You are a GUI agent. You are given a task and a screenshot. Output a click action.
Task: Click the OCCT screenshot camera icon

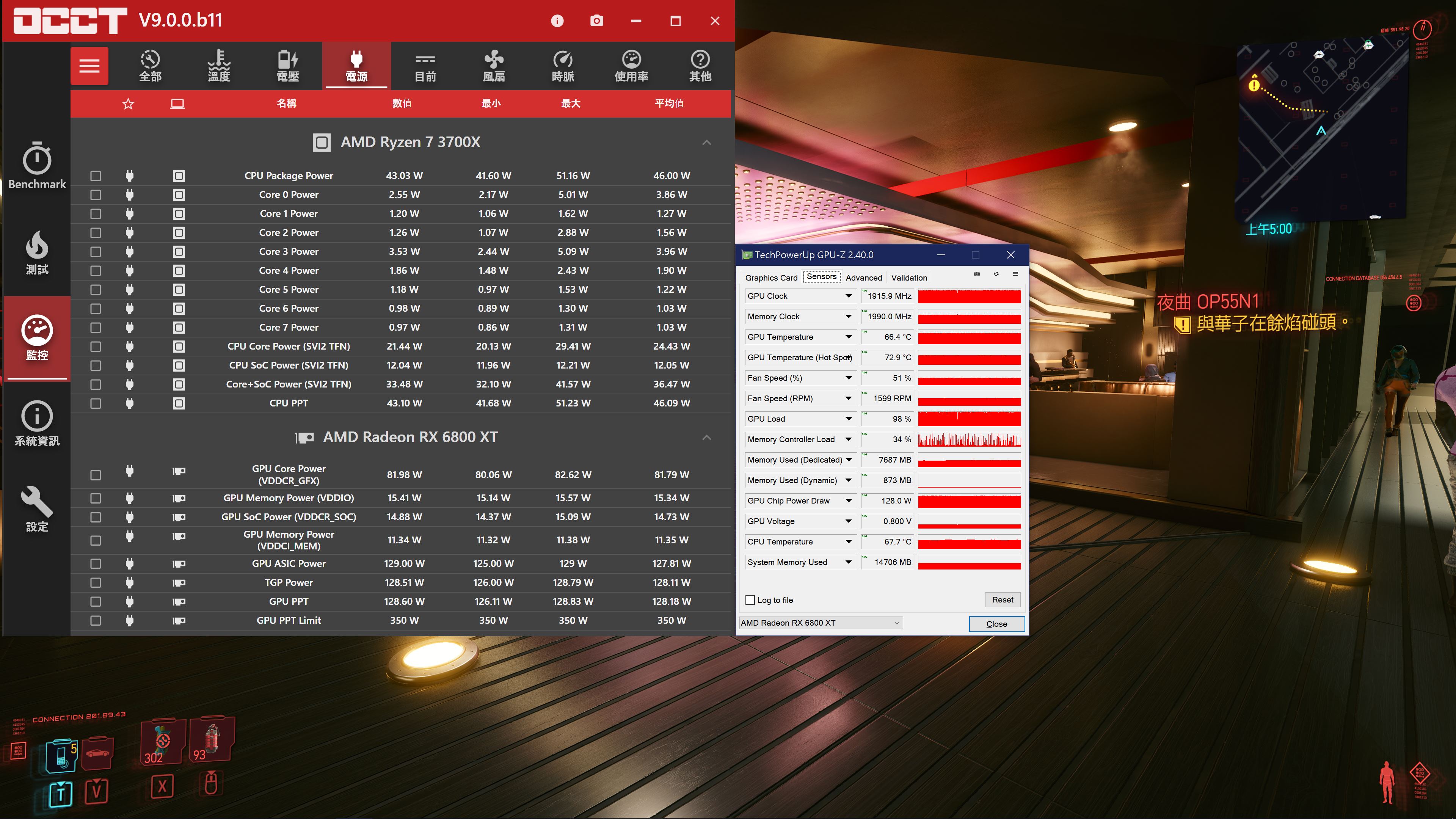click(596, 21)
